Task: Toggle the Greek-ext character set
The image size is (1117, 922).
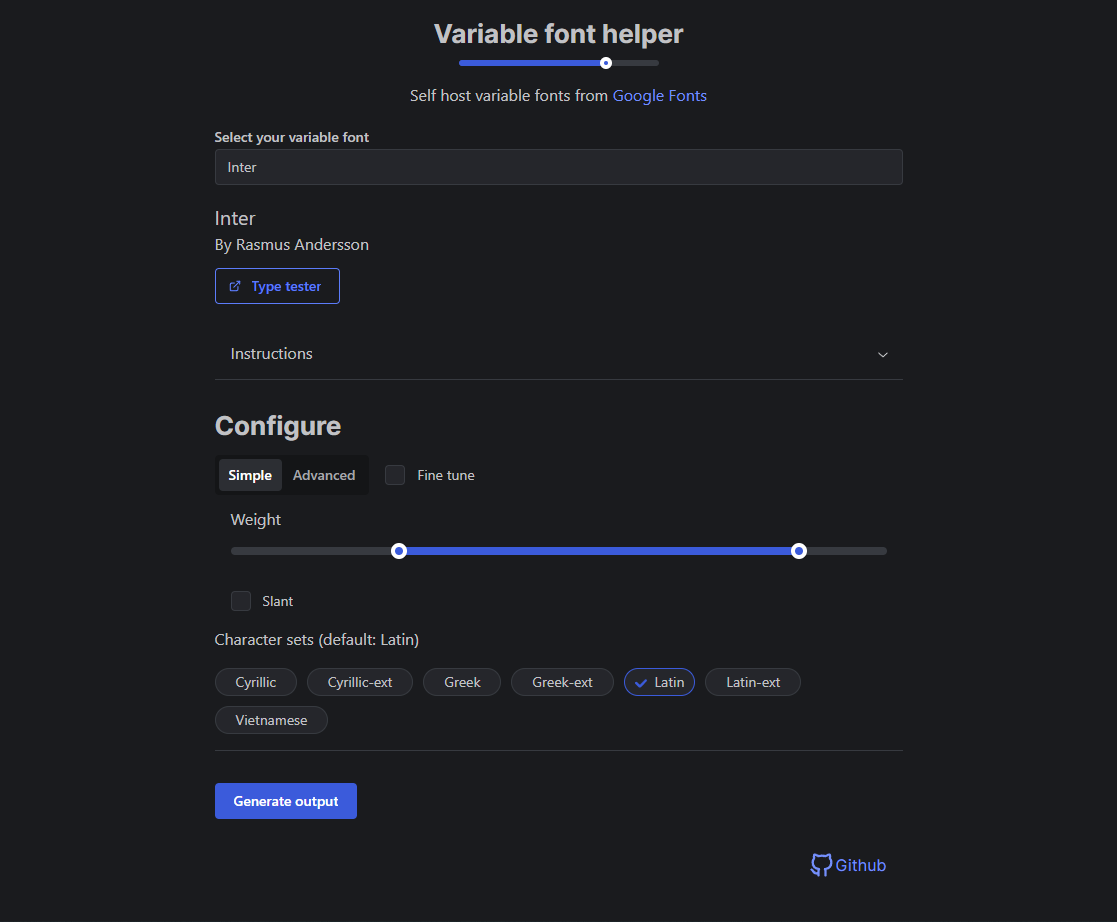Action: click(x=562, y=682)
